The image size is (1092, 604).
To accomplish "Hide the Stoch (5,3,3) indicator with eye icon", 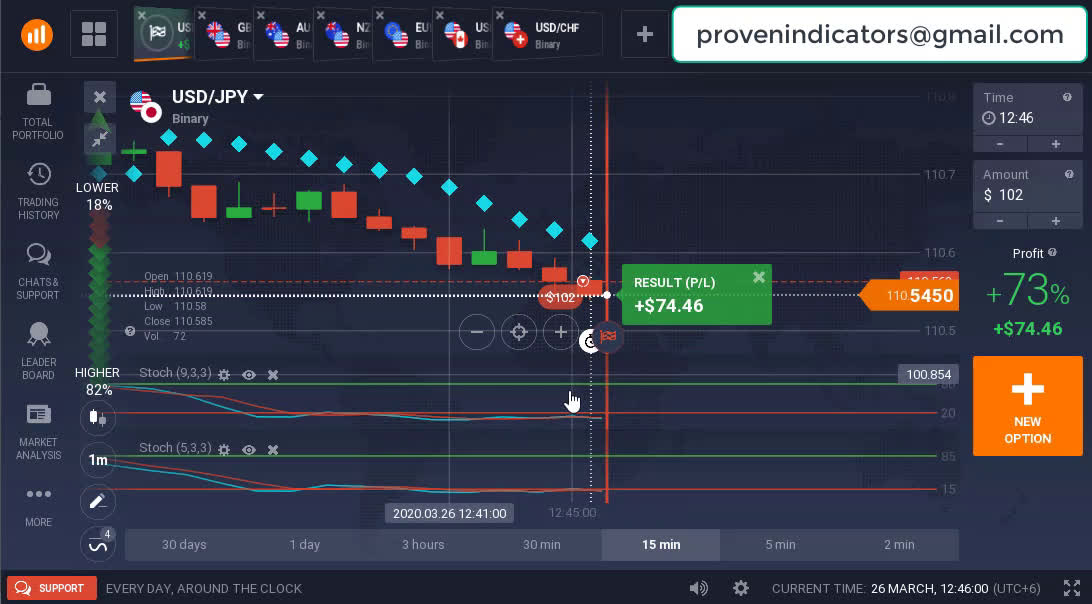I will 249,450.
